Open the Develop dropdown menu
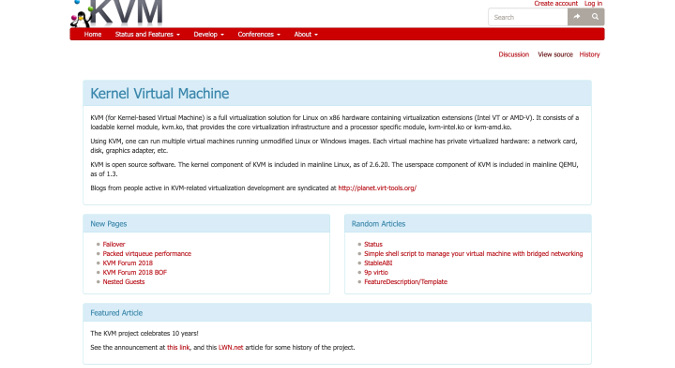The image size is (675, 368). click(209, 34)
